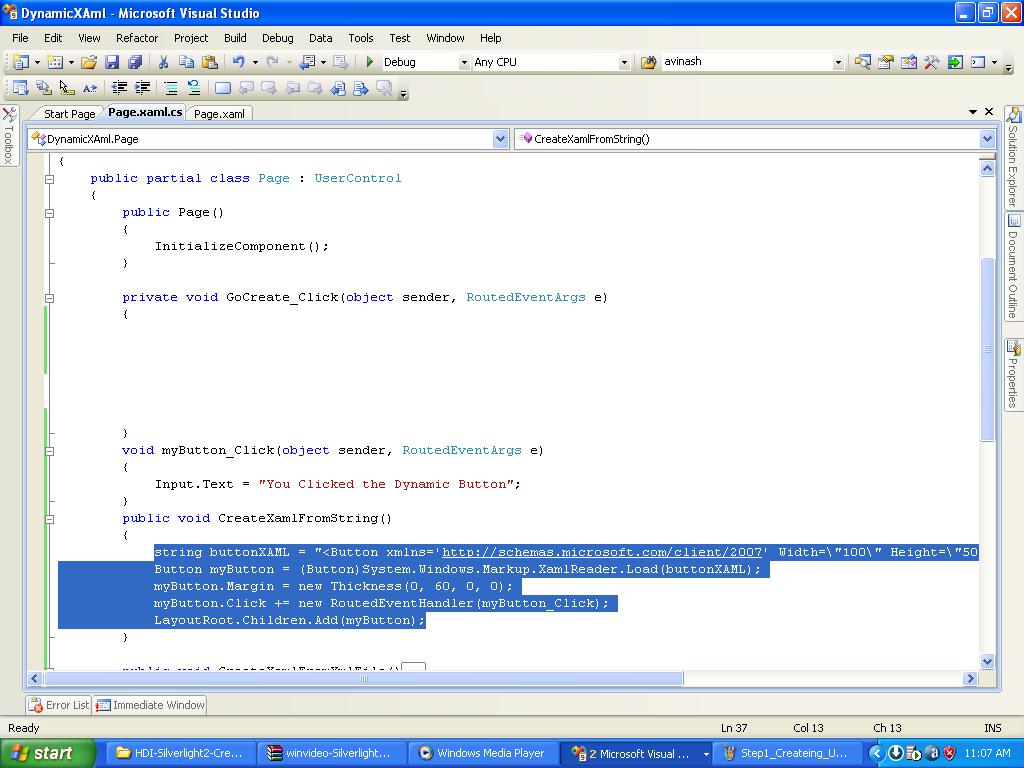Image resolution: width=1024 pixels, height=768 pixels.
Task: Toggle a bookmark on the current line
Action: tap(223, 88)
